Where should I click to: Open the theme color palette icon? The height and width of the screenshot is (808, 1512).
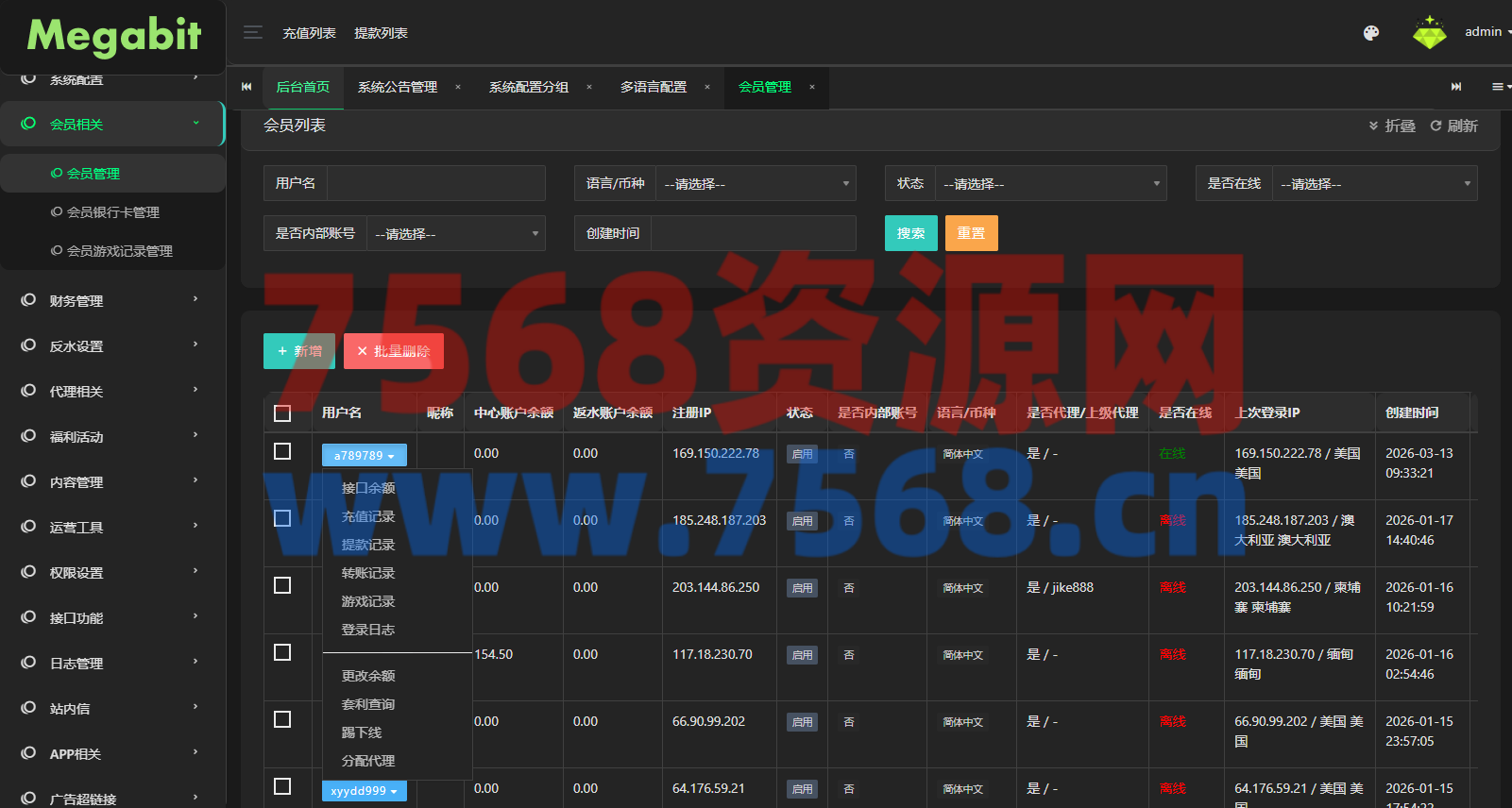pos(1371,33)
